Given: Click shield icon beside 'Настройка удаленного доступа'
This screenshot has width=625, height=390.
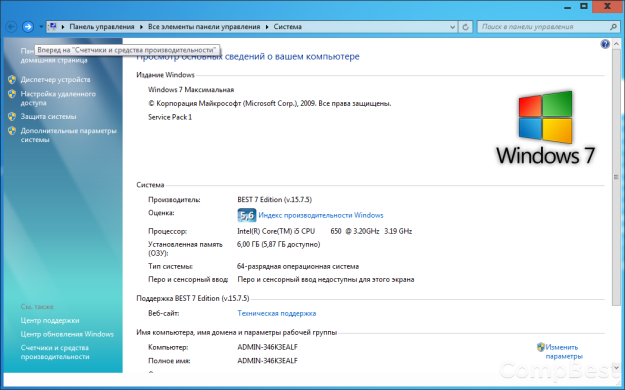Looking at the screenshot, I should click(12, 94).
